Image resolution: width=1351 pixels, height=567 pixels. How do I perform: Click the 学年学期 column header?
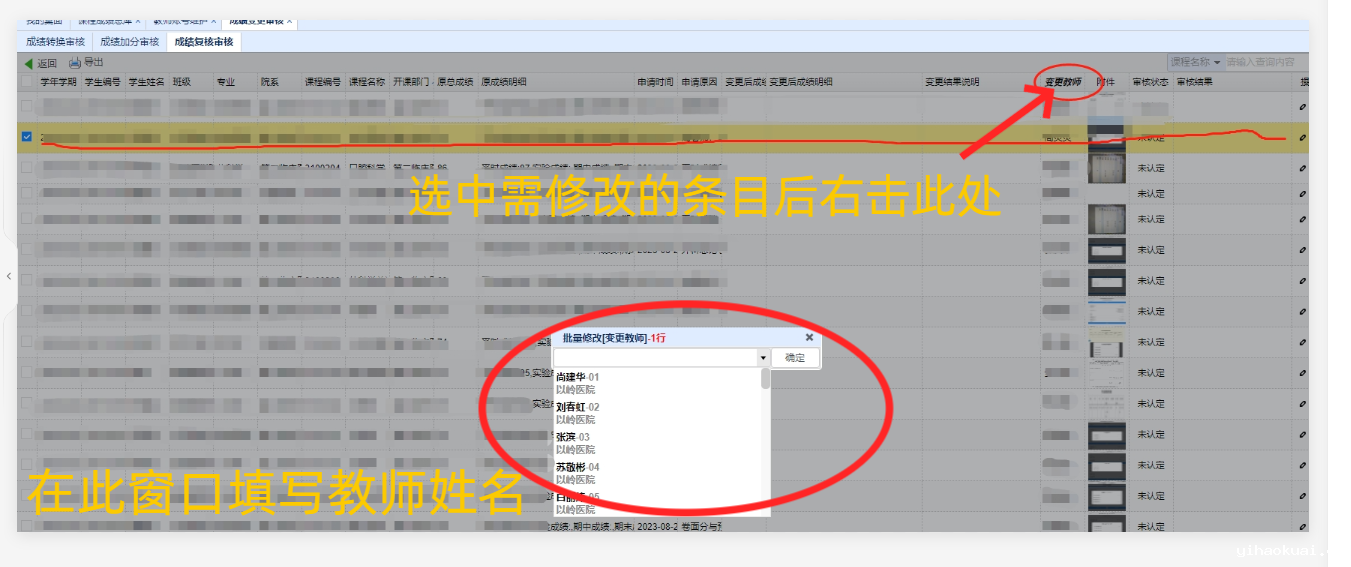click(58, 82)
